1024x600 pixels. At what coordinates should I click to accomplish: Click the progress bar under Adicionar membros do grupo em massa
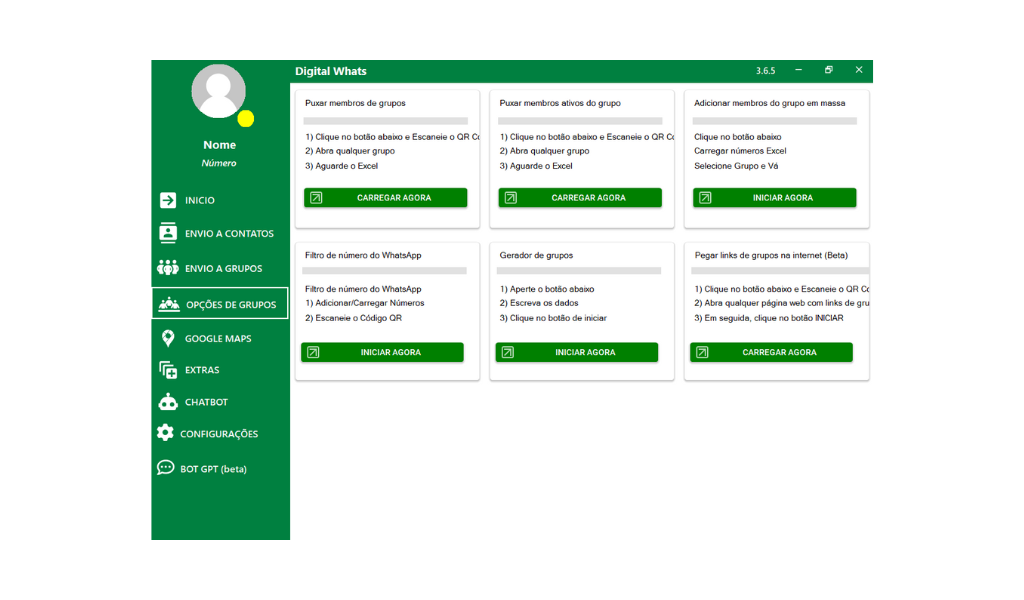(x=775, y=121)
